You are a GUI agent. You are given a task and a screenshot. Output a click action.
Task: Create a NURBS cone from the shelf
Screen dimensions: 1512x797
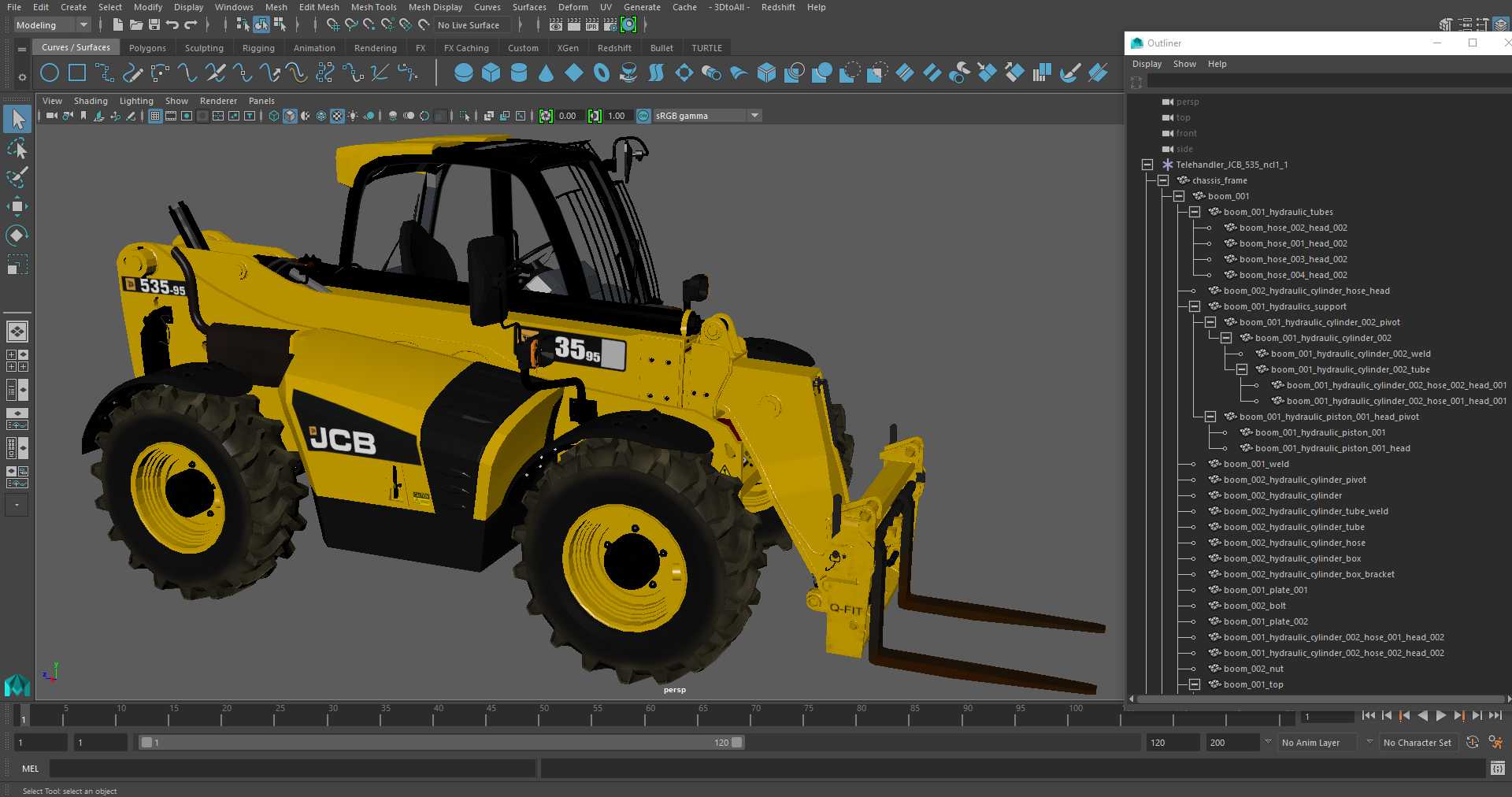pyautogui.click(x=546, y=73)
